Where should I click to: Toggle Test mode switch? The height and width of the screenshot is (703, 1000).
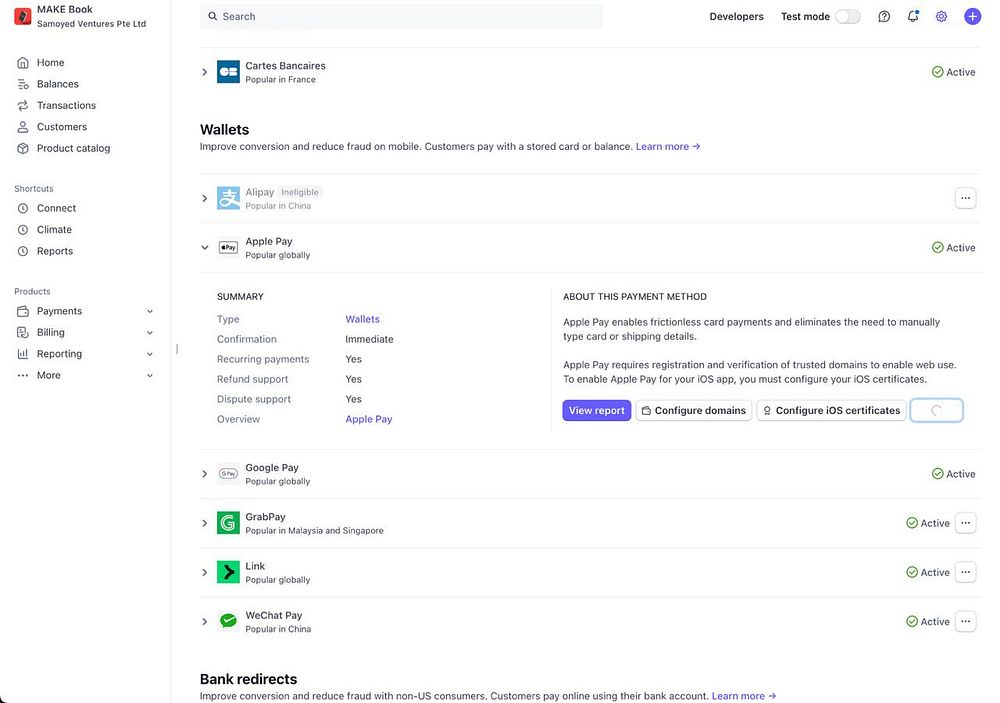pyautogui.click(x=848, y=17)
